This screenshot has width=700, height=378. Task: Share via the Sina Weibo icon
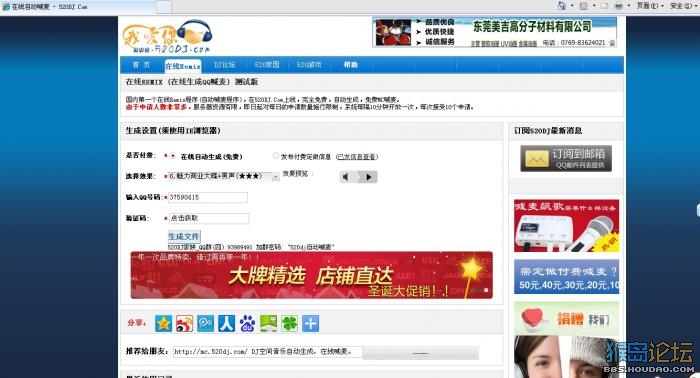click(x=184, y=323)
